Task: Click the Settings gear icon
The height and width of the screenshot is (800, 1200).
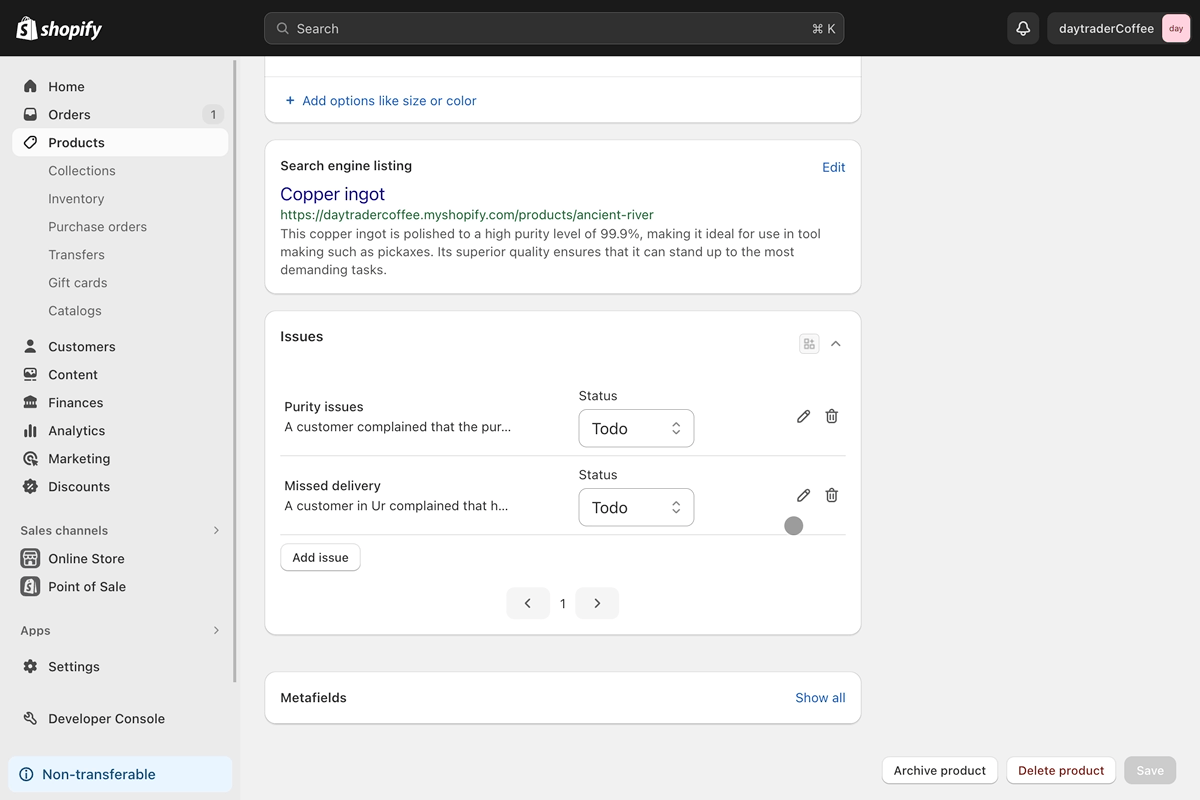Action: 30,667
